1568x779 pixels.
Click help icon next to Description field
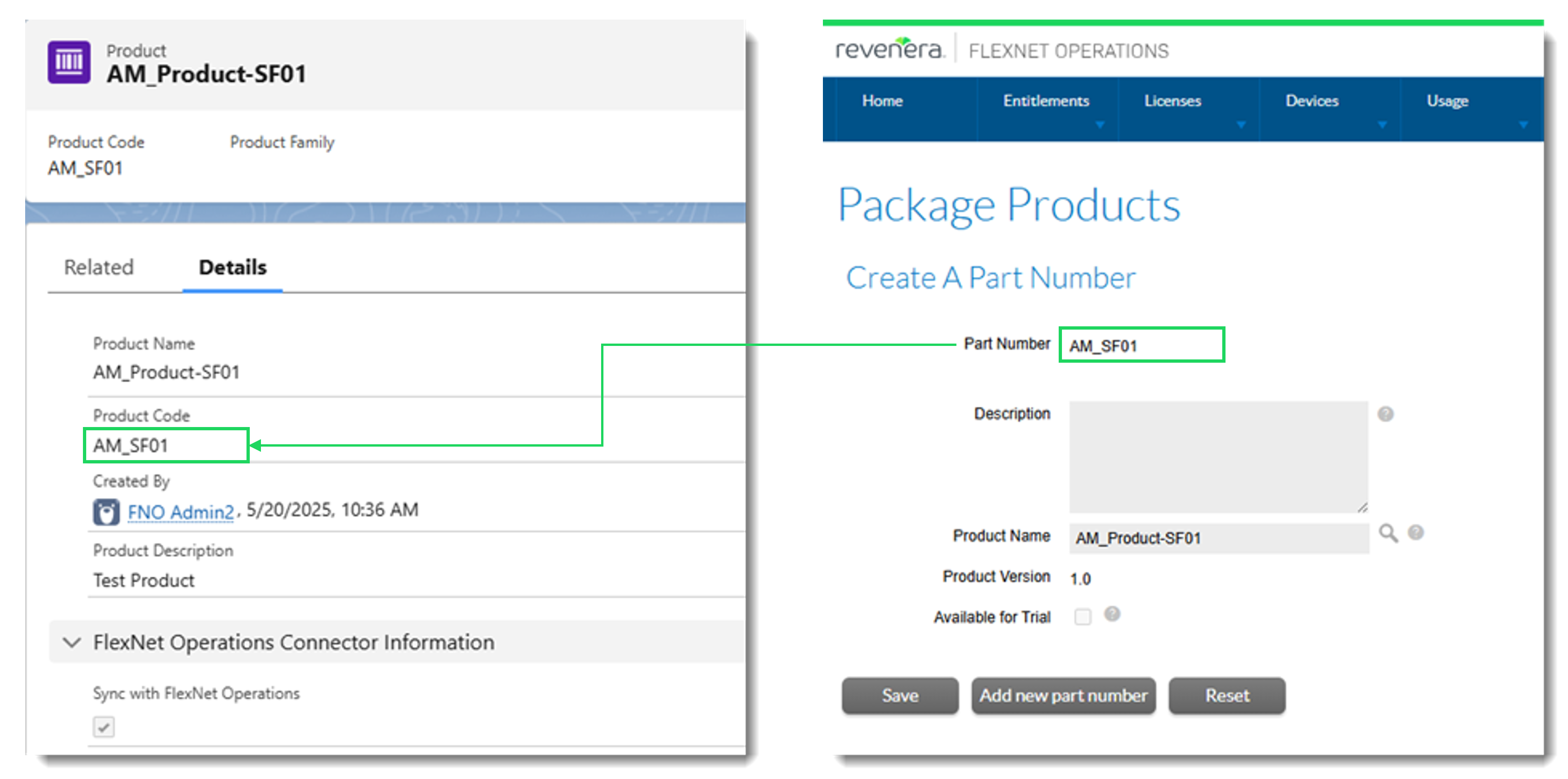click(x=1385, y=414)
